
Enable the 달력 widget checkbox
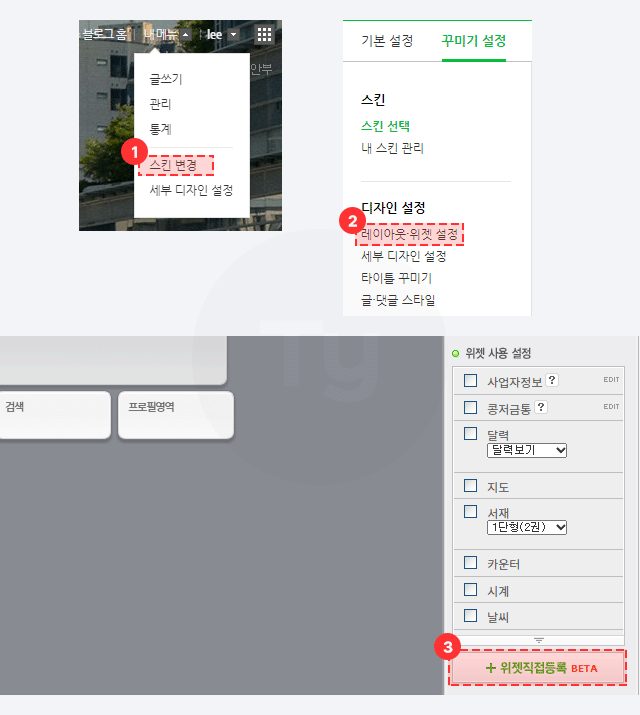470,433
